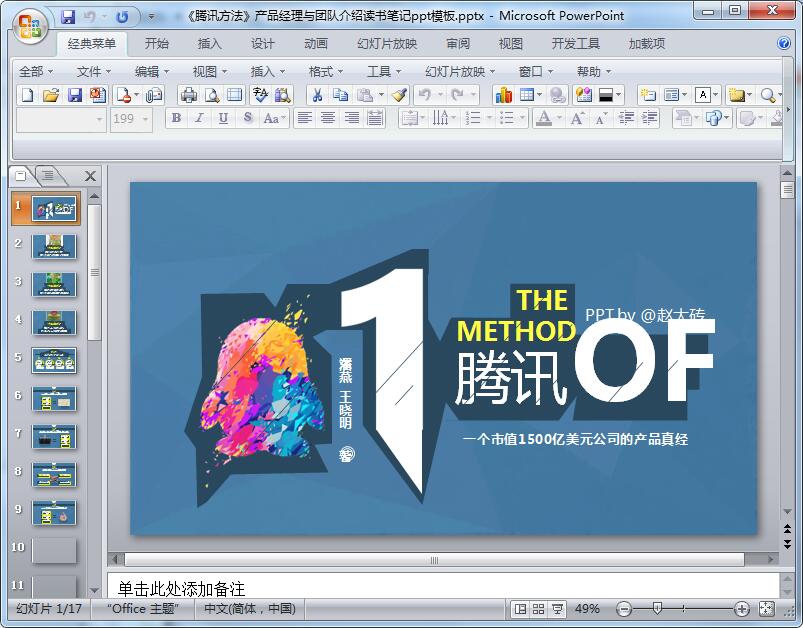Expand the Paste options arrow
803x628 pixels.
click(381, 95)
